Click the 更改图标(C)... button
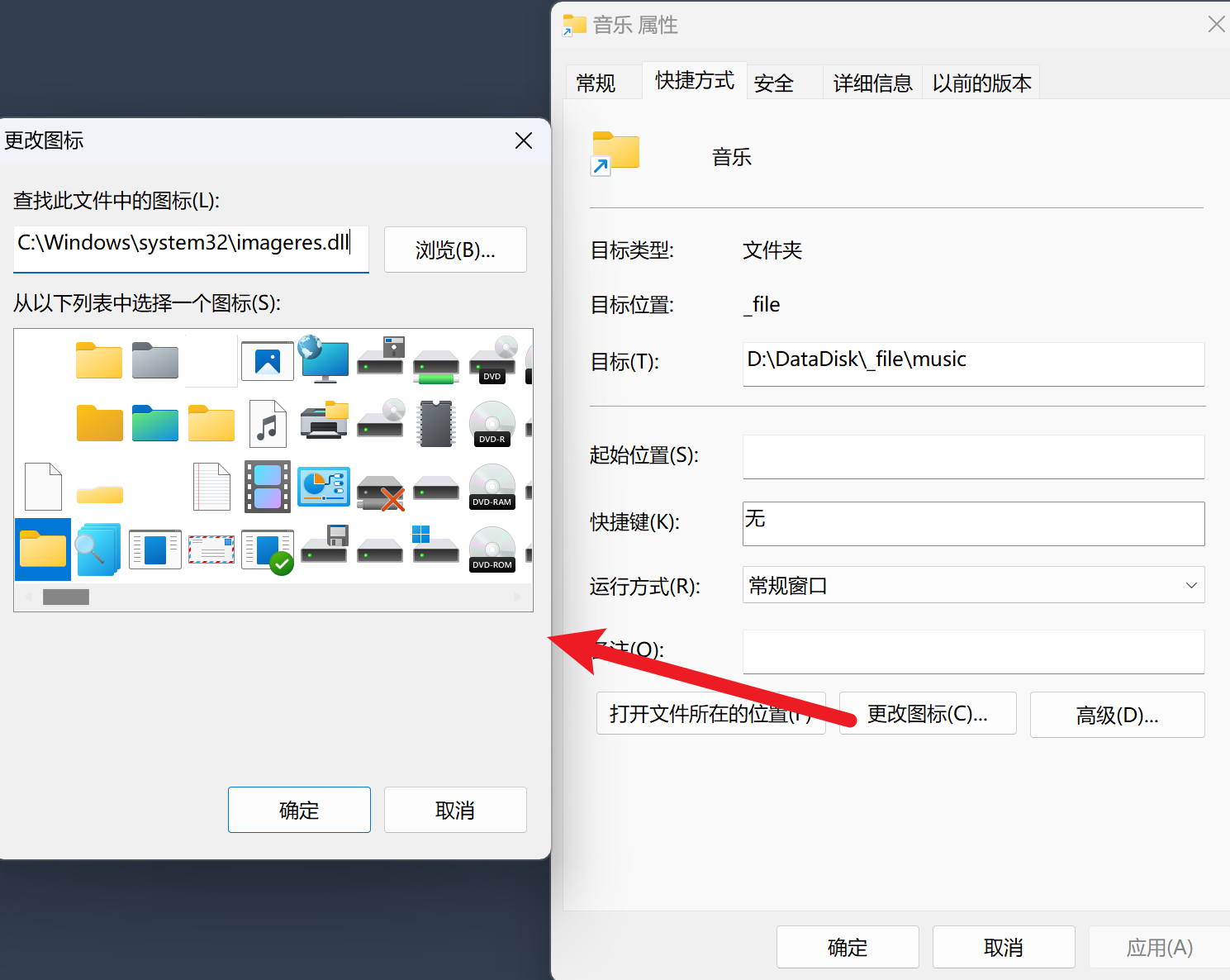The height and width of the screenshot is (980, 1230). 928,713
